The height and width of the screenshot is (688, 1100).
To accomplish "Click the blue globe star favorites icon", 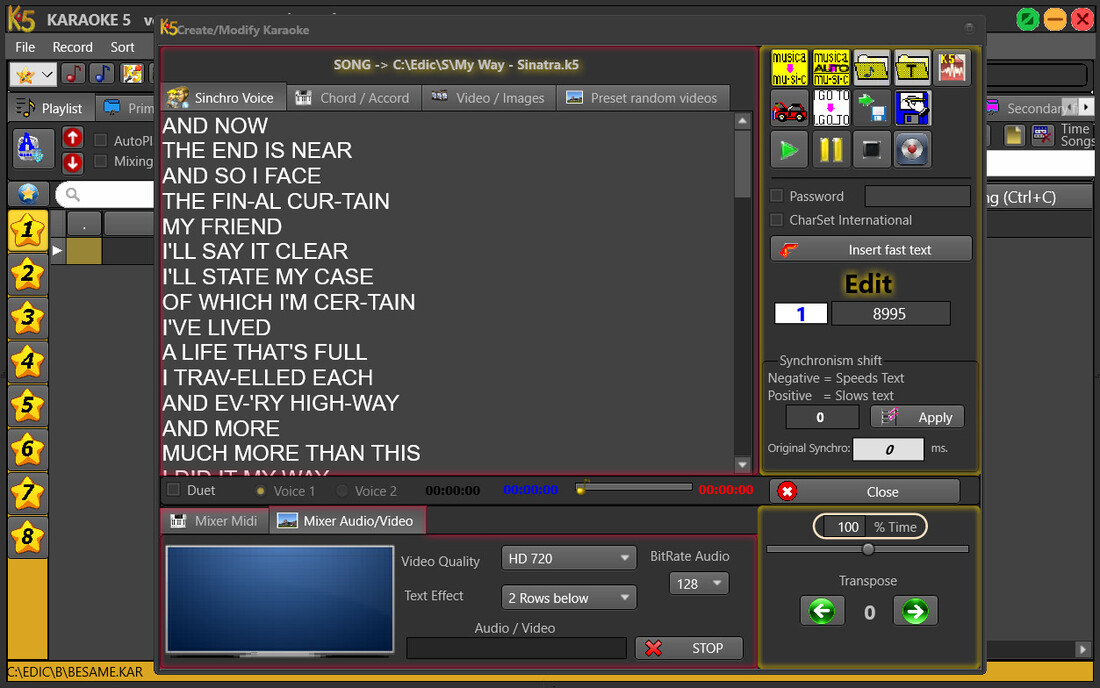I will (x=28, y=194).
